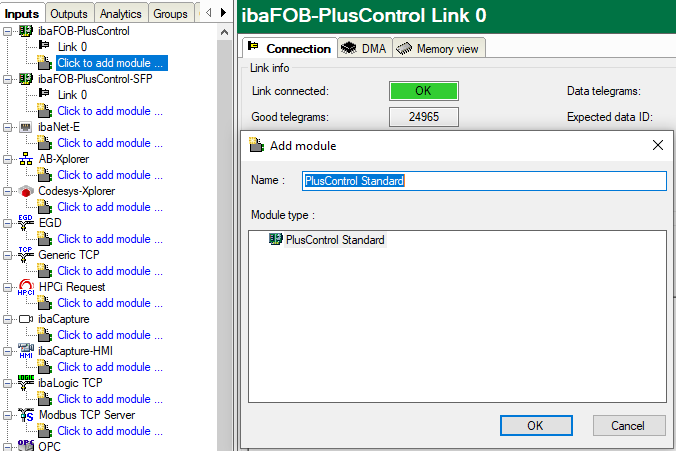
Task: Collapse the Generic TCP tree node
Action: tap(7, 255)
